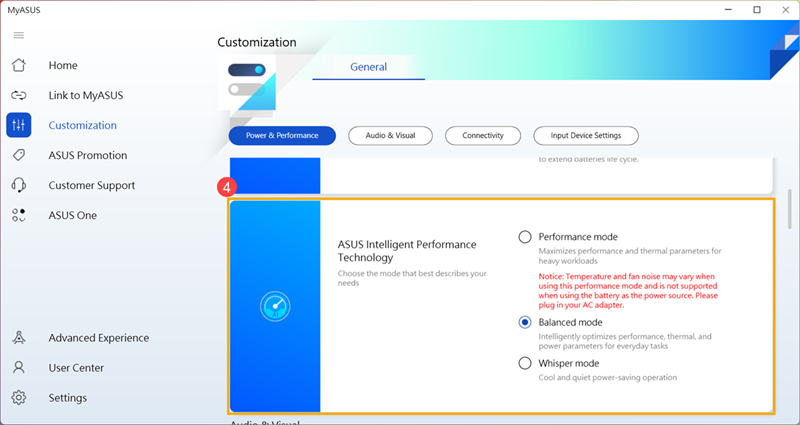Open ASUS One section
Screen dimensions: 800x425
(72, 215)
